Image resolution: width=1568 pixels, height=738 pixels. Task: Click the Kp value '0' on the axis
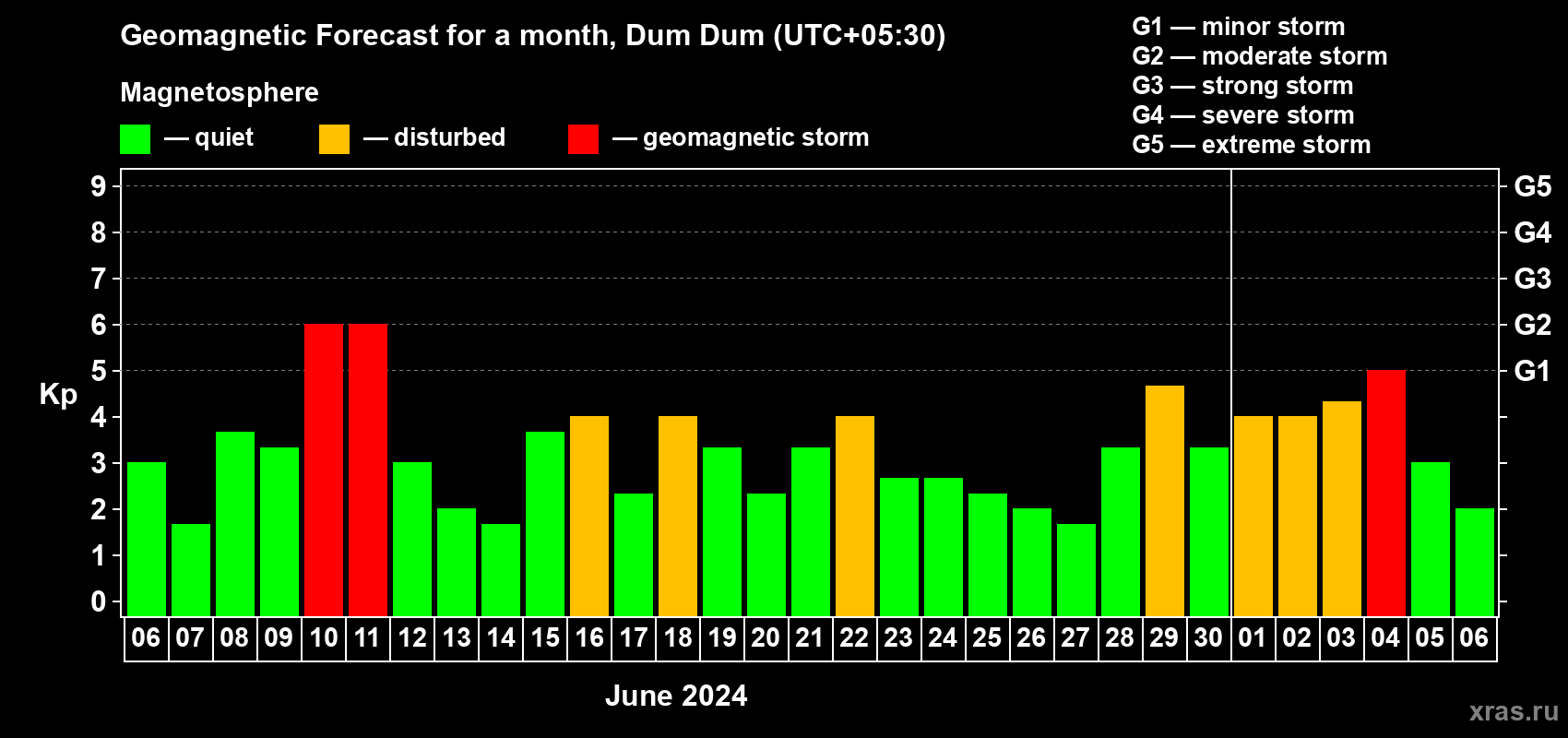(99, 601)
